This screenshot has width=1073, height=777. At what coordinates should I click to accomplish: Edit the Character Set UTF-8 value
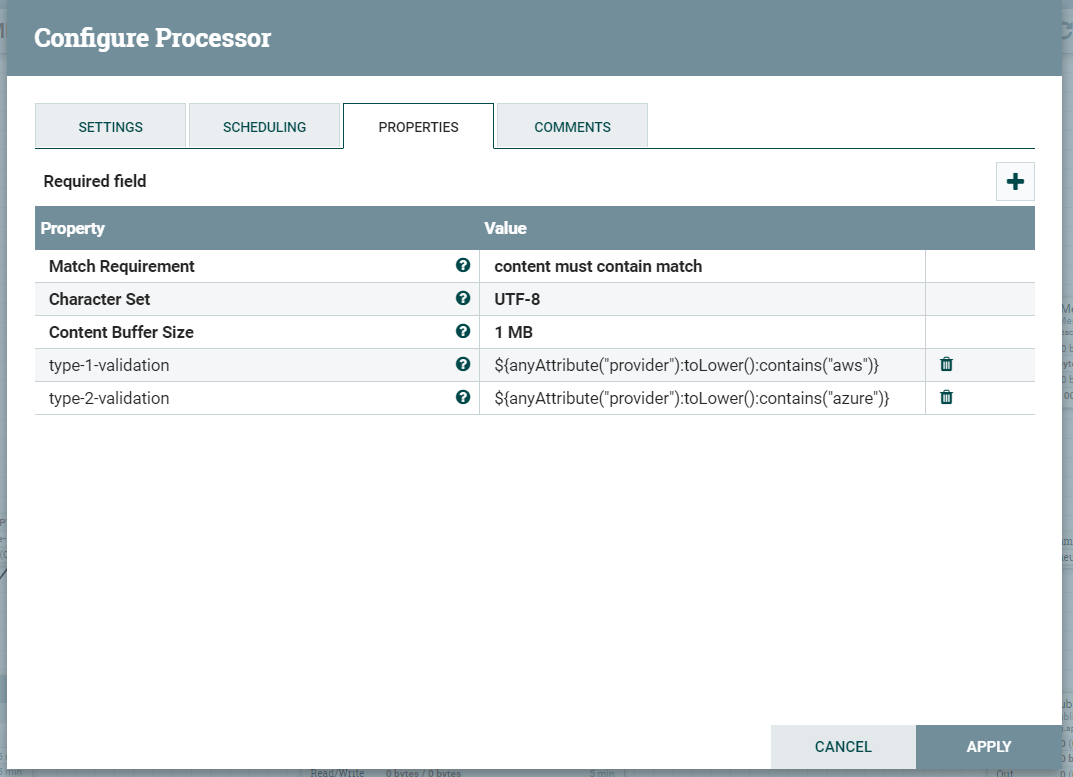pos(700,299)
